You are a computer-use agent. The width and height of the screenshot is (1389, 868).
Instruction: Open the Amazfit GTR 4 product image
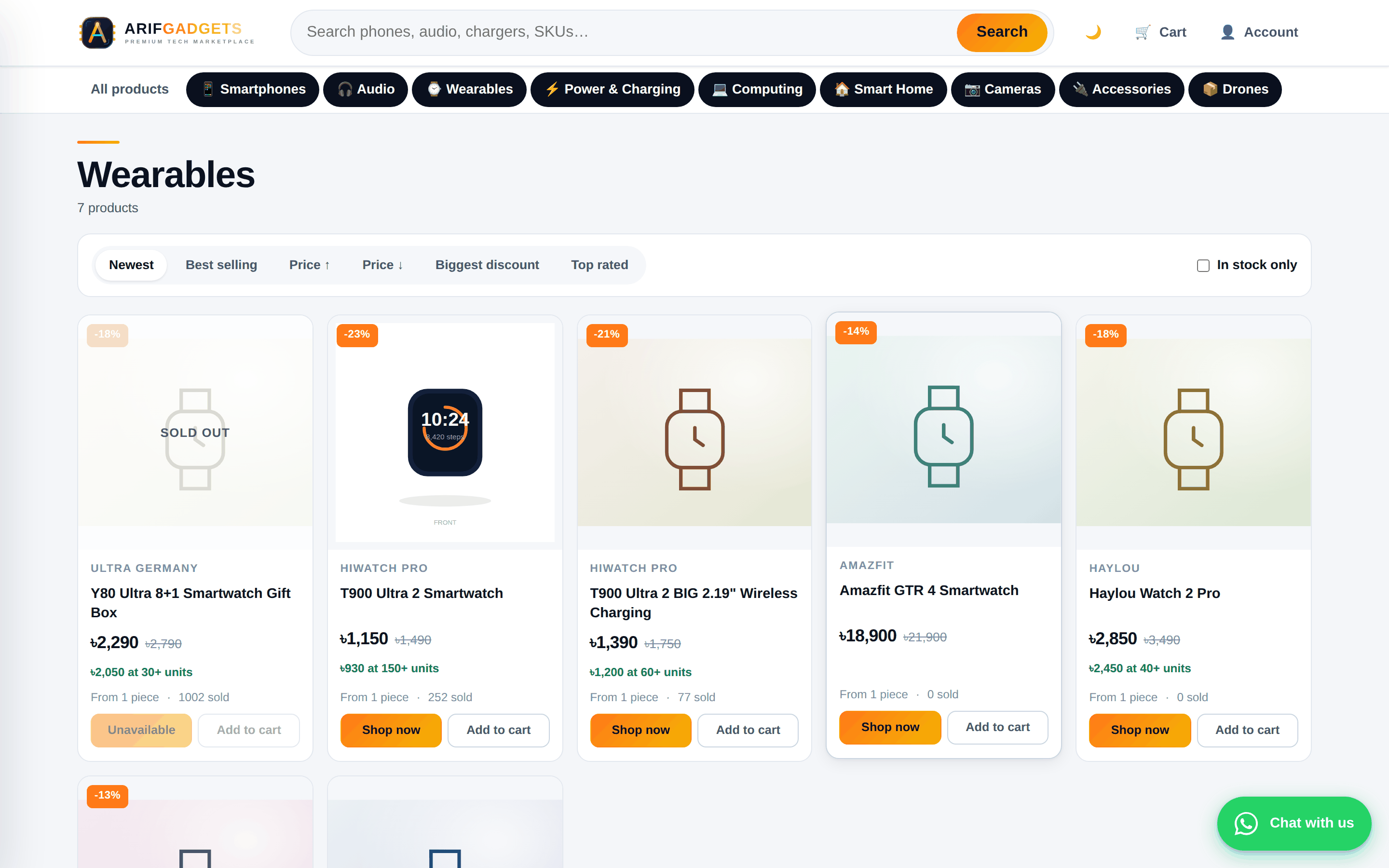click(x=943, y=430)
